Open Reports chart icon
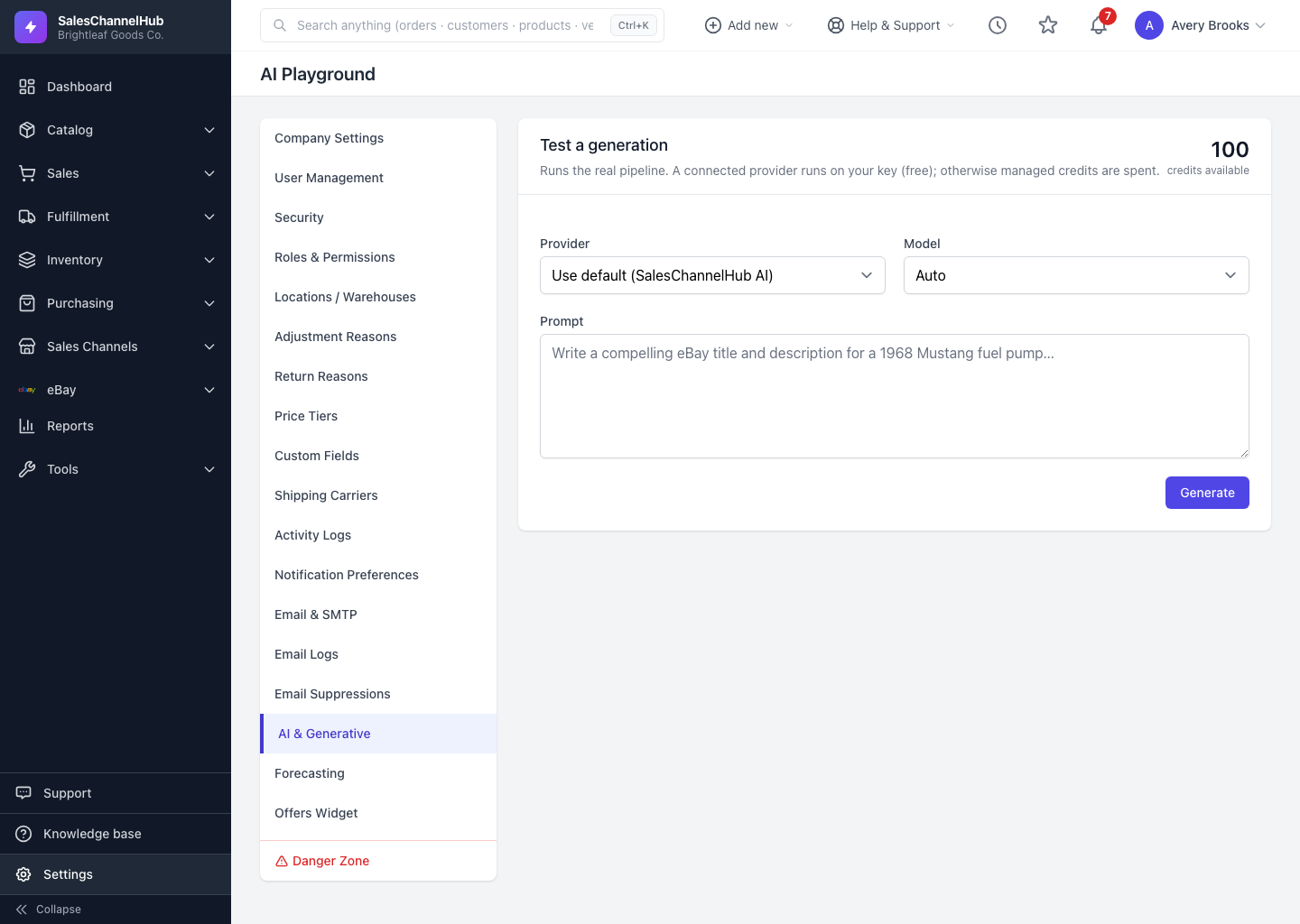This screenshot has width=1300, height=924. 27,426
